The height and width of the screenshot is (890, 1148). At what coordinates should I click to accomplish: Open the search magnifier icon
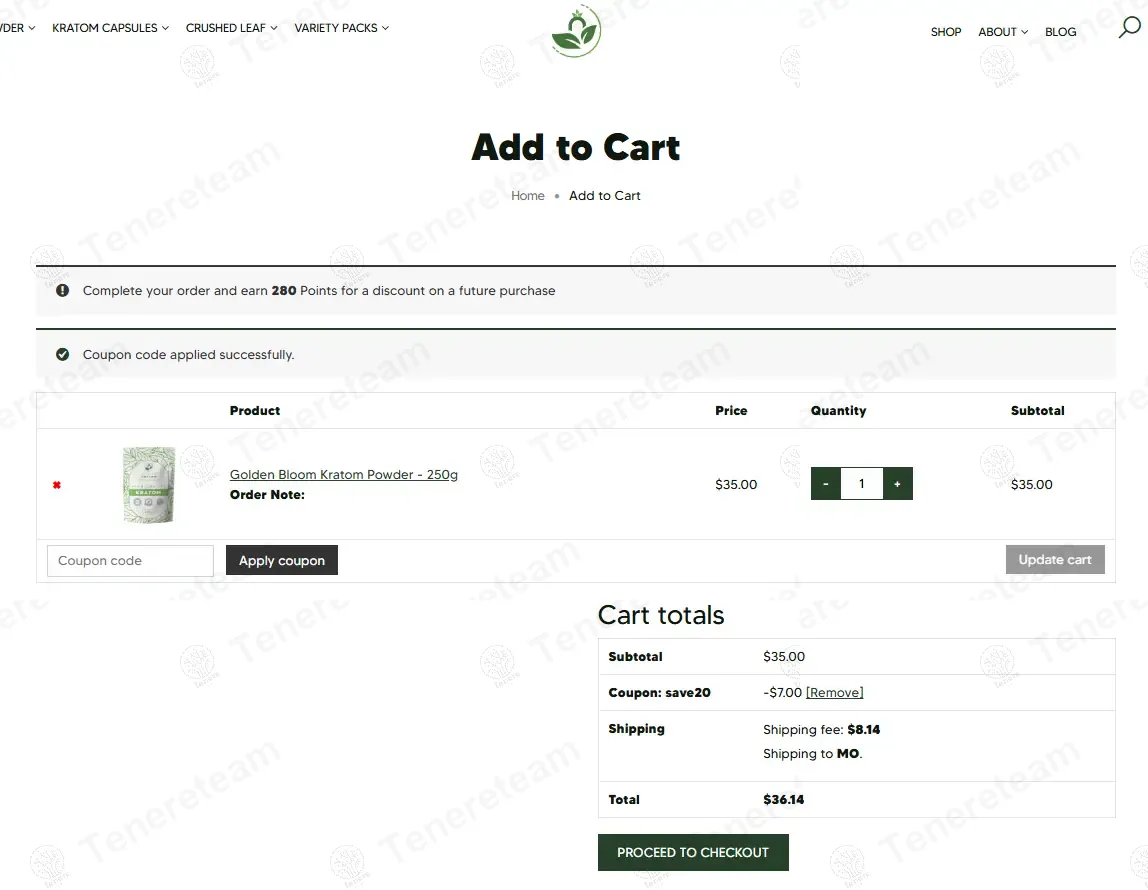[x=1128, y=28]
